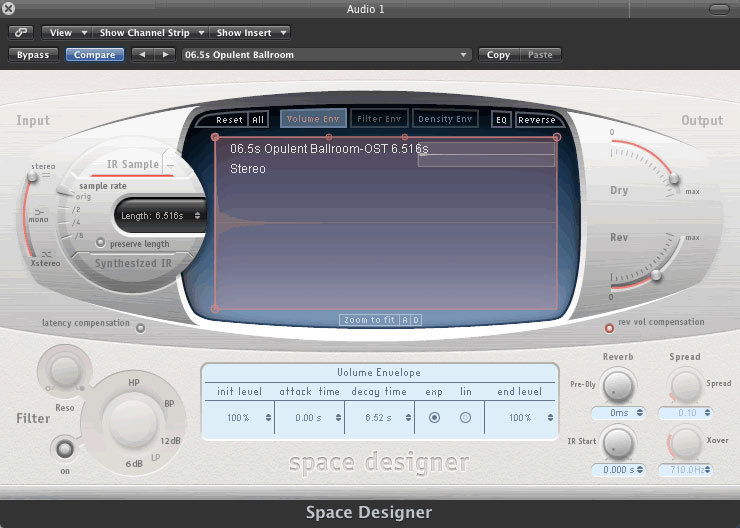Select the HP filter mode label
This screenshot has width=740, height=528.
coord(134,383)
